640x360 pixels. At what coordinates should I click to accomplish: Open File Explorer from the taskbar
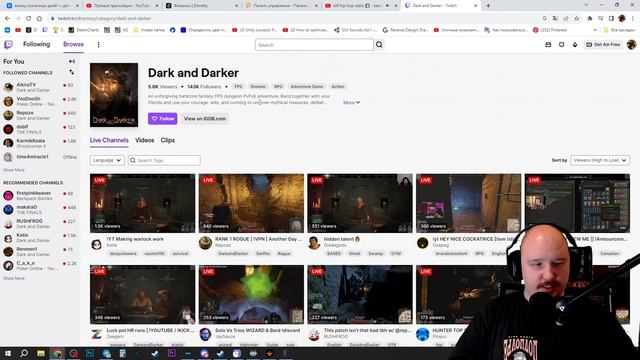[x=41, y=353]
